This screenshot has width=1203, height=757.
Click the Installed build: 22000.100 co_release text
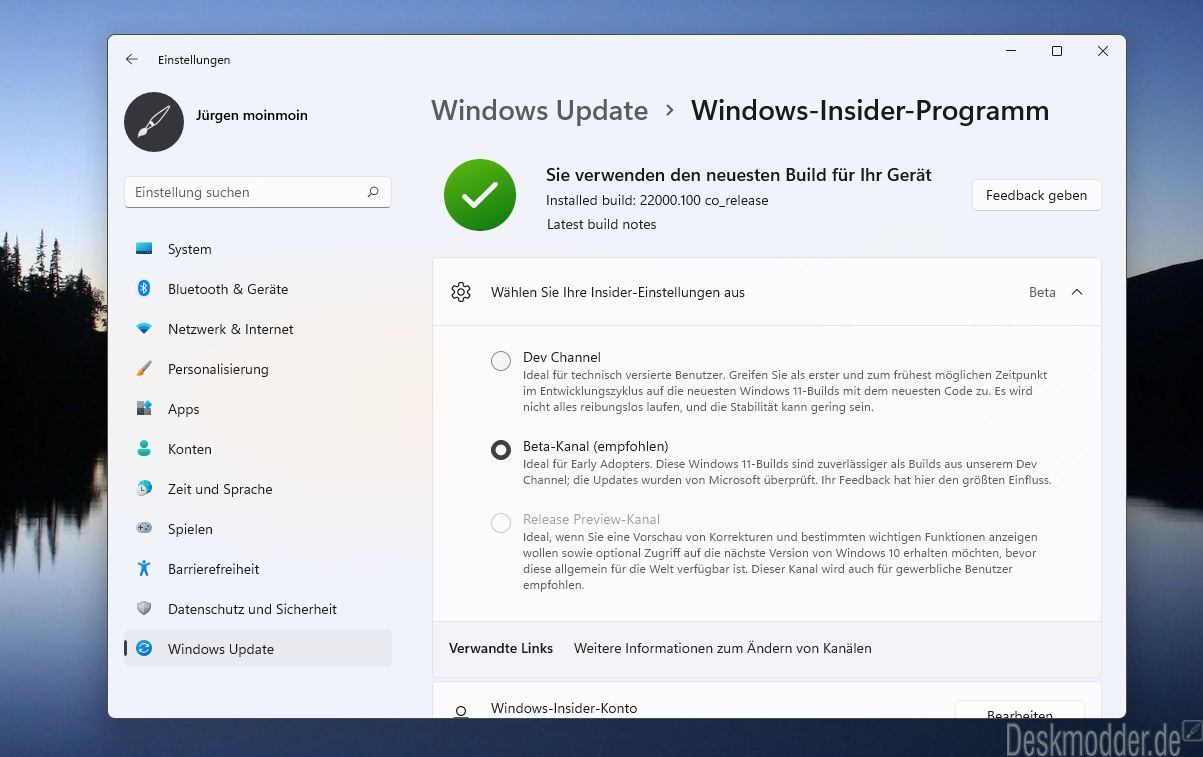657,200
